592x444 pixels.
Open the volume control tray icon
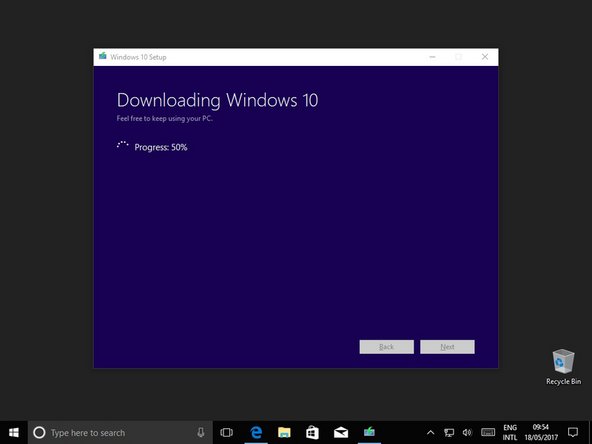467,433
